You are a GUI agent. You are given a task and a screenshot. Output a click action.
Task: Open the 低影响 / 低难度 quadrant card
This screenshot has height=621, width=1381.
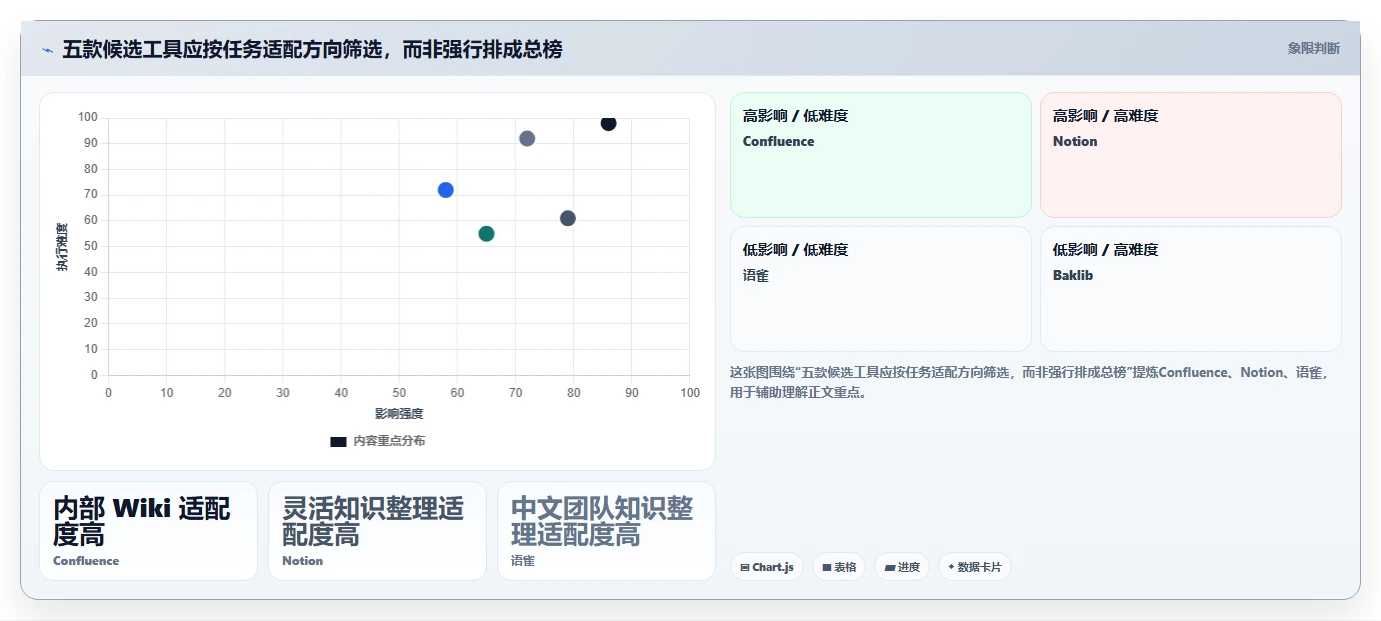(880, 289)
